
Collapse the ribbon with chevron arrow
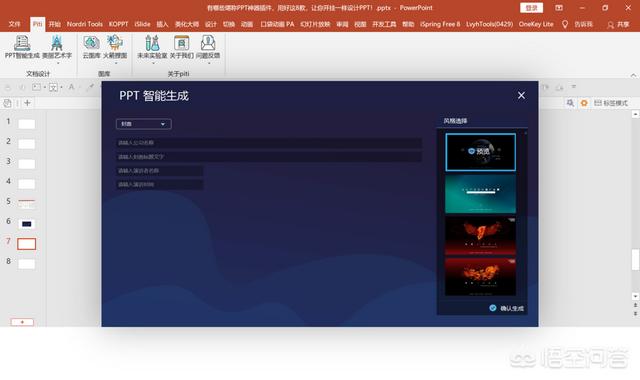(x=633, y=75)
